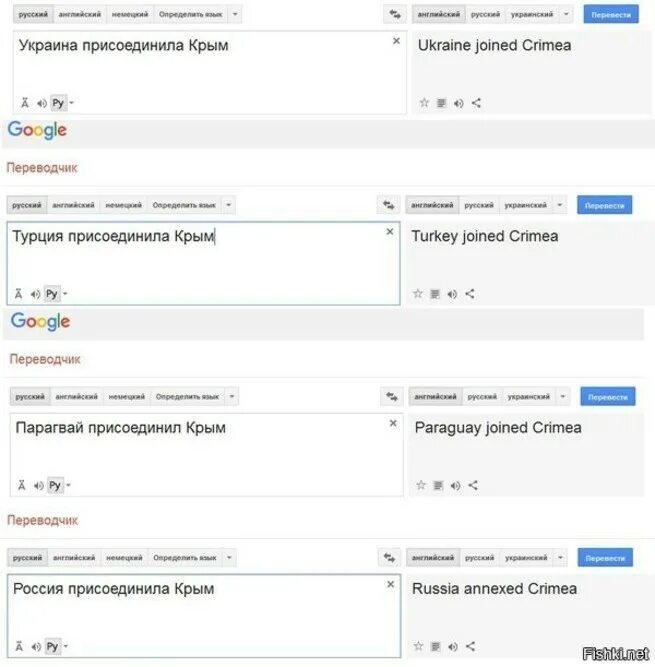The width and height of the screenshot is (655, 667).
Task: Share the 'Paraguay joined Crimea' translation
Action: [473, 485]
